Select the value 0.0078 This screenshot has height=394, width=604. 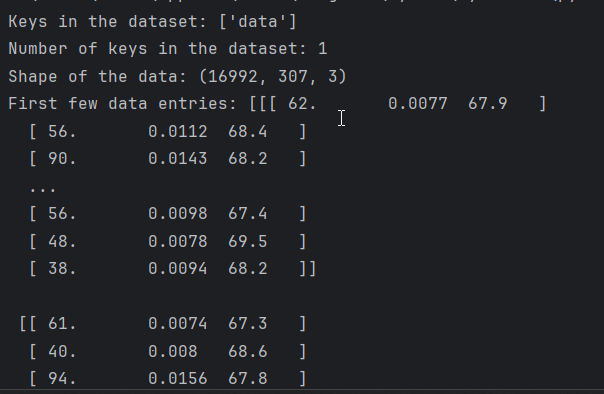point(178,242)
